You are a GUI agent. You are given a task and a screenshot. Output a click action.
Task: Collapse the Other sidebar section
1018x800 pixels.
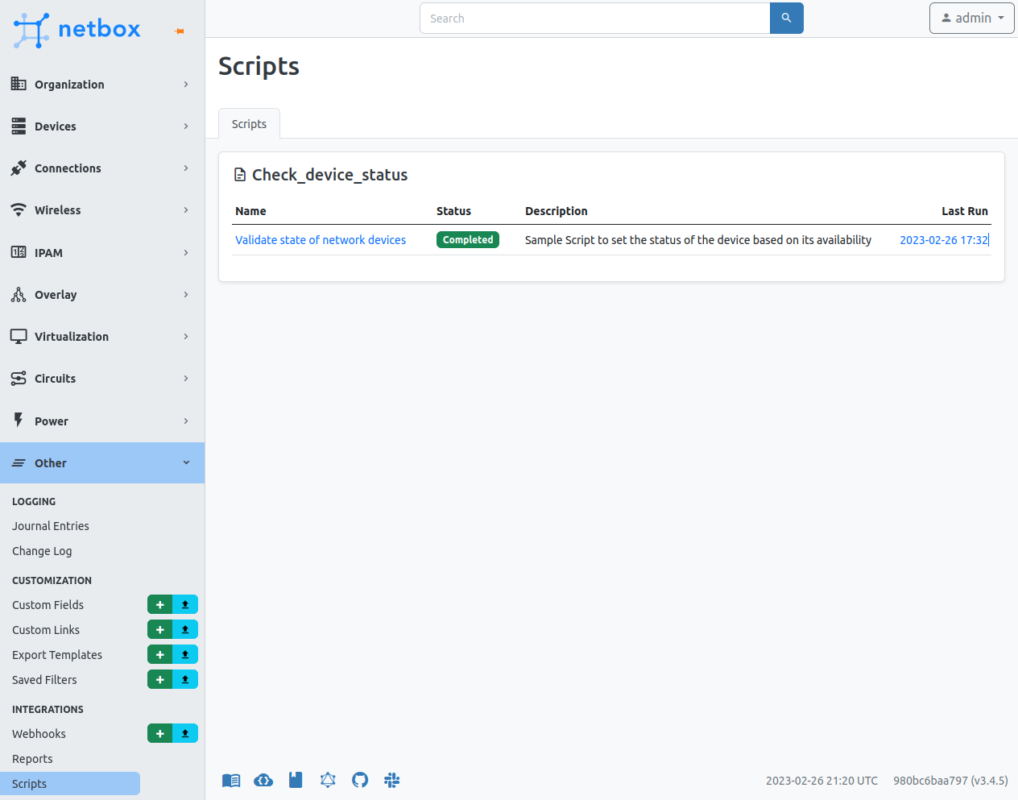100,462
